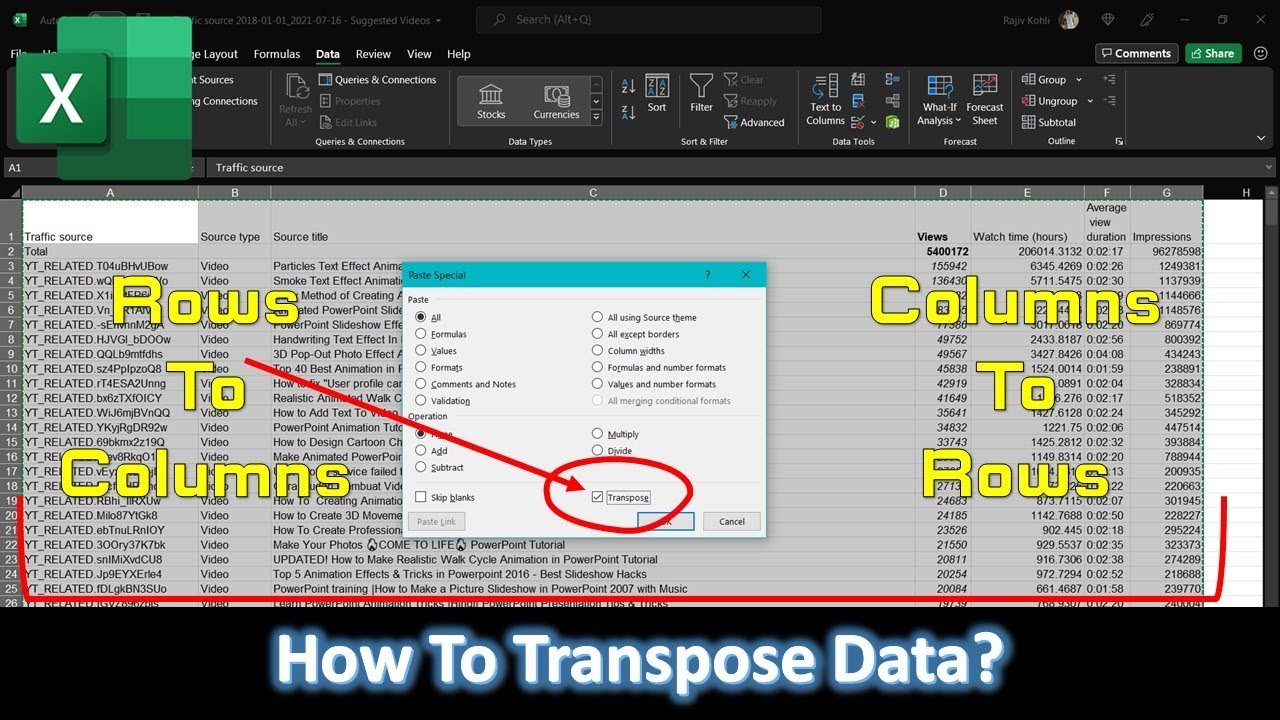Open the Review ribbon tab
This screenshot has width=1280, height=720.
[x=373, y=54]
